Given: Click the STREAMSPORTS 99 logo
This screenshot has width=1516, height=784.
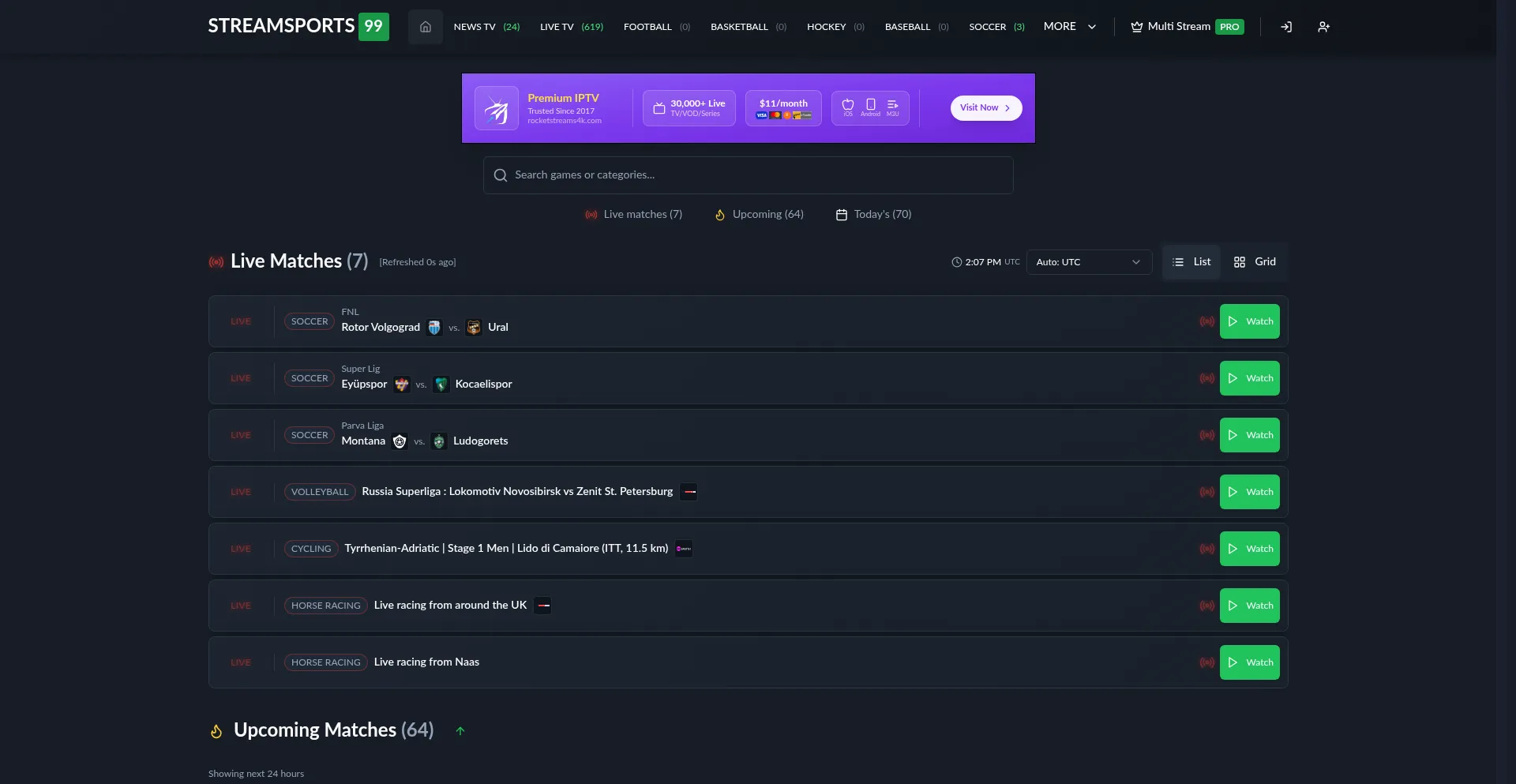Looking at the screenshot, I should coord(298,26).
